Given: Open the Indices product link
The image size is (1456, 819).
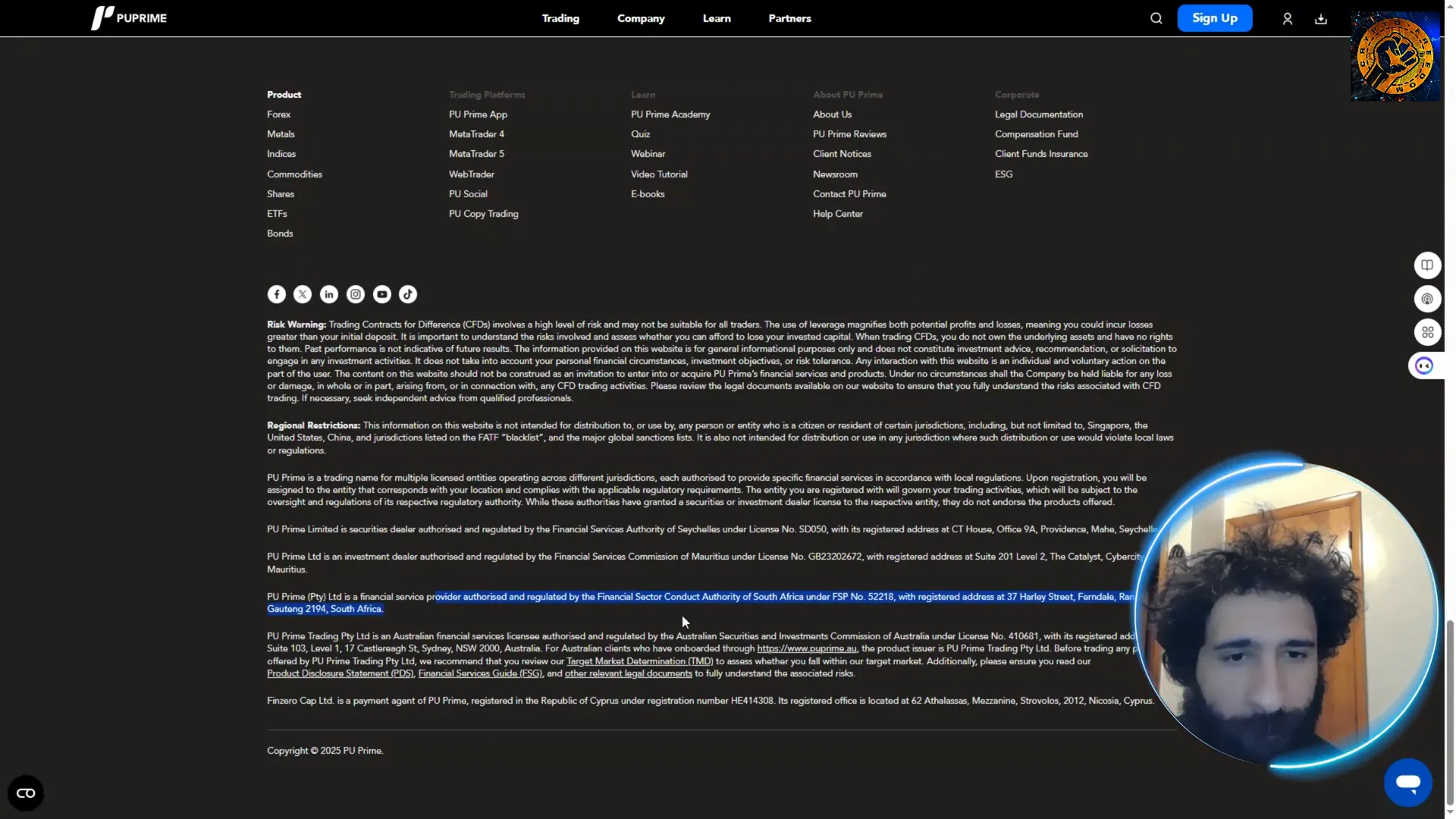Looking at the screenshot, I should click(281, 154).
